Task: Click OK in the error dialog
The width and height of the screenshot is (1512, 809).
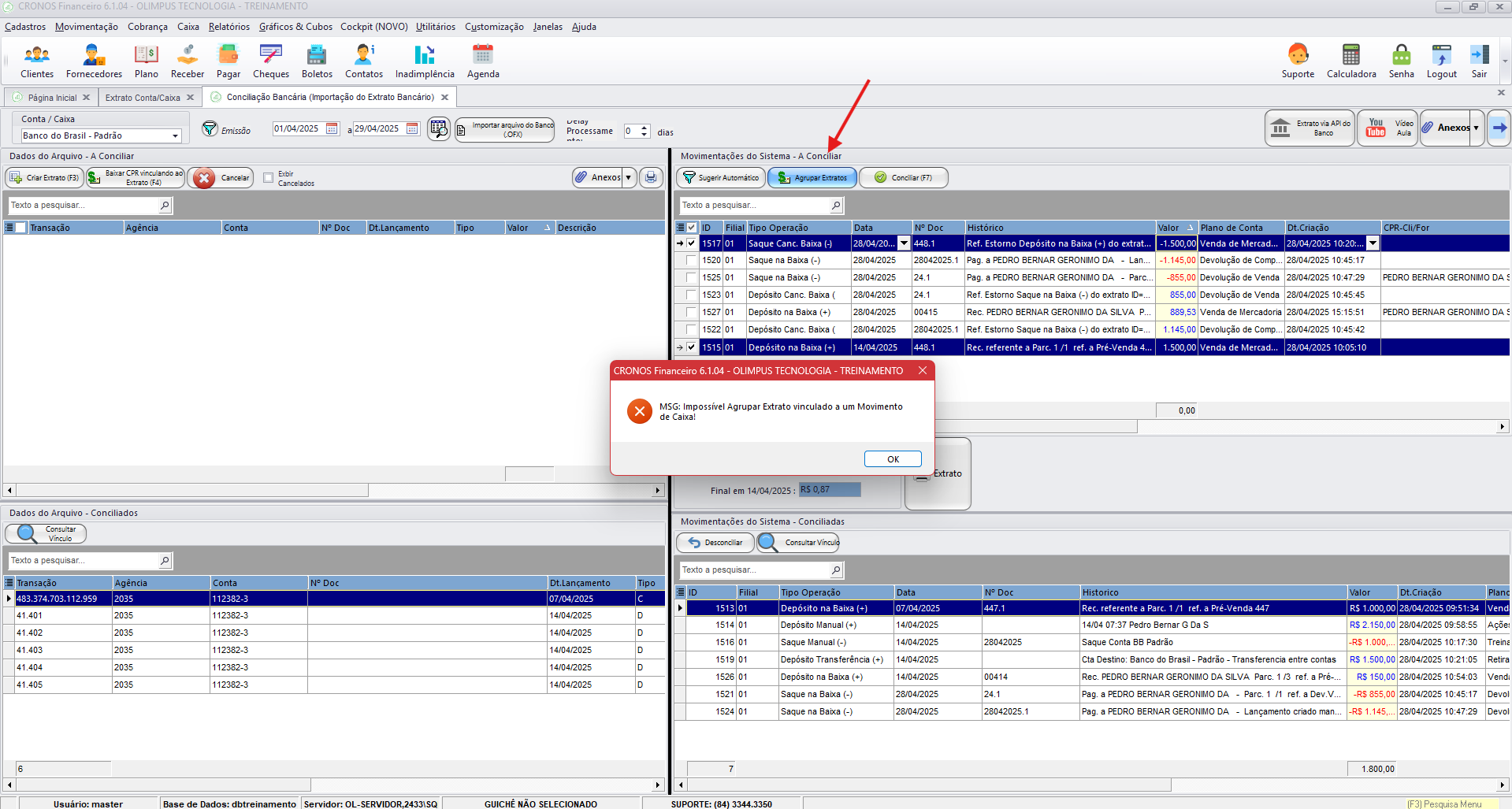Action: click(893, 459)
